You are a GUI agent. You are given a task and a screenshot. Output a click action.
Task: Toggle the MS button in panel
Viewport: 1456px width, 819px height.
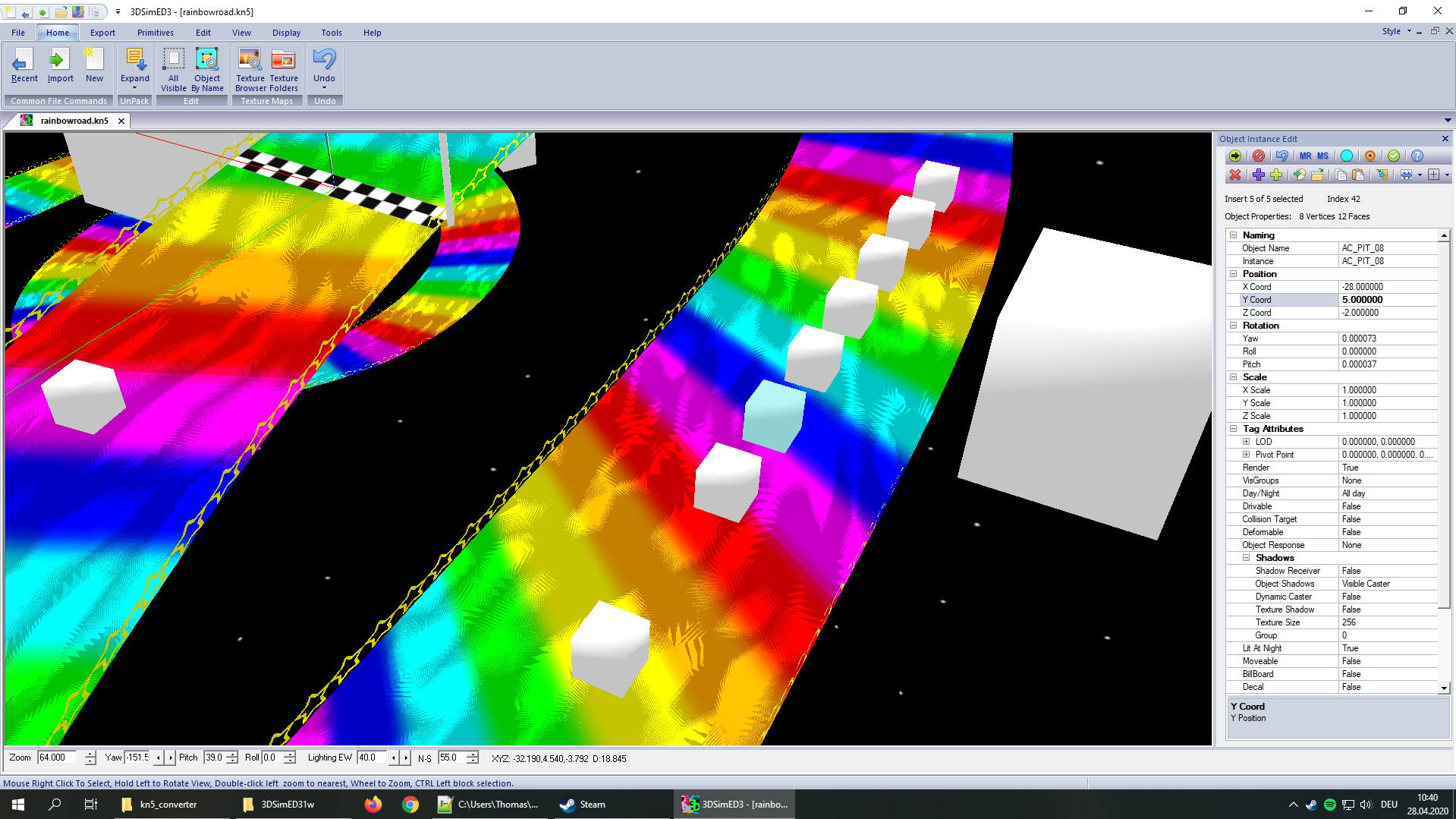[x=1323, y=156]
